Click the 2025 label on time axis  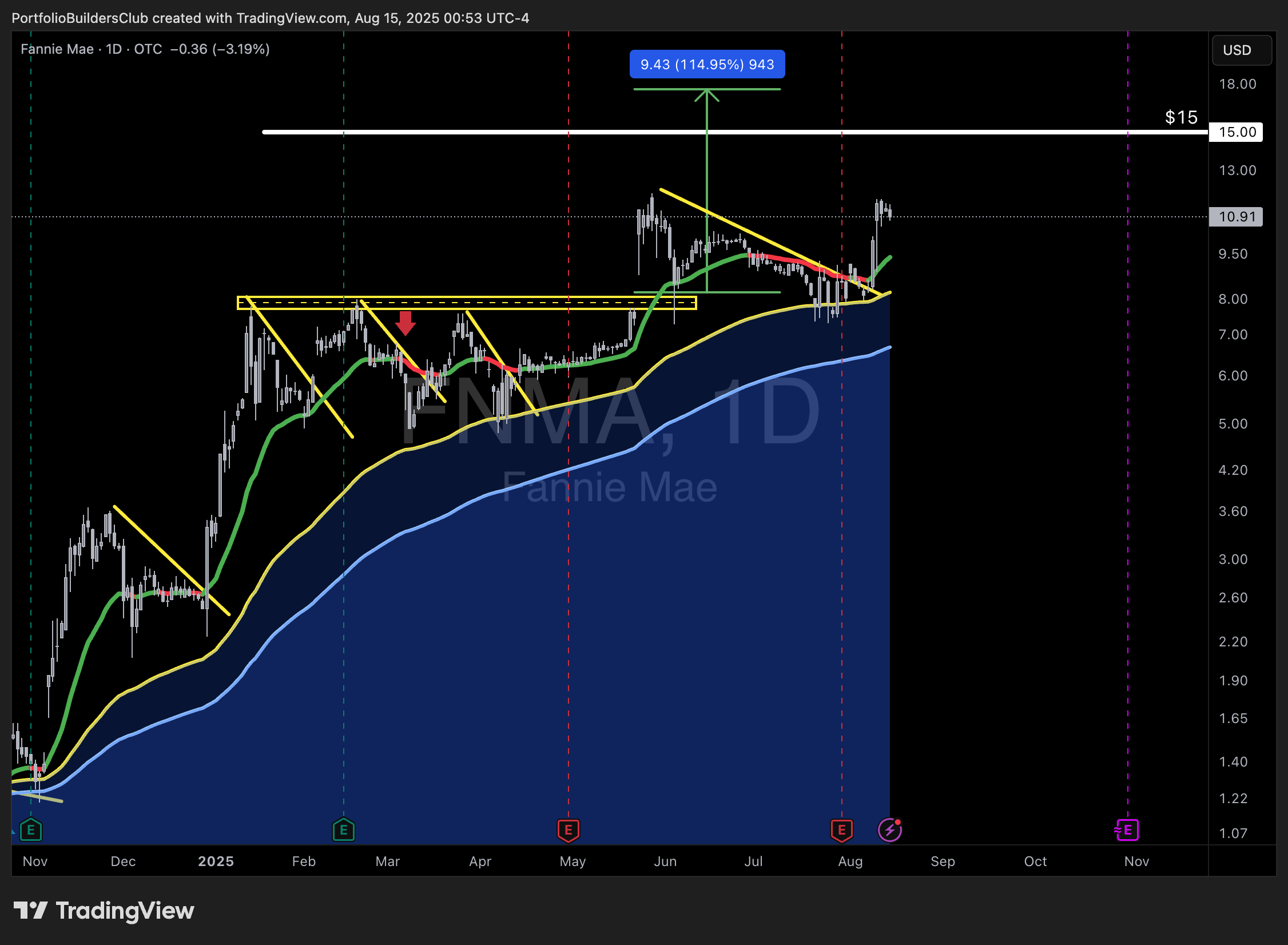click(216, 861)
